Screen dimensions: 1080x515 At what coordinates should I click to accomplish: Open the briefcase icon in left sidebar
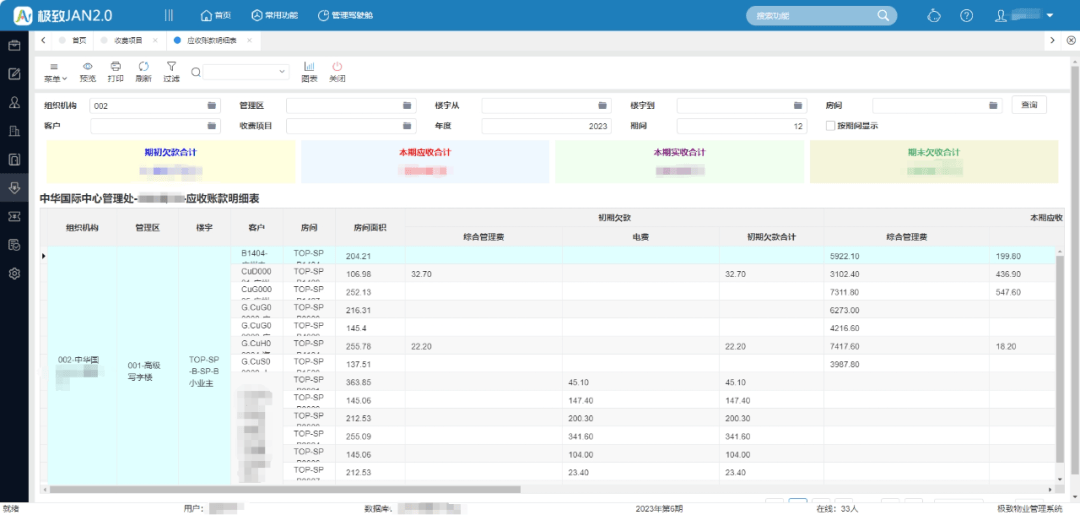pos(15,45)
